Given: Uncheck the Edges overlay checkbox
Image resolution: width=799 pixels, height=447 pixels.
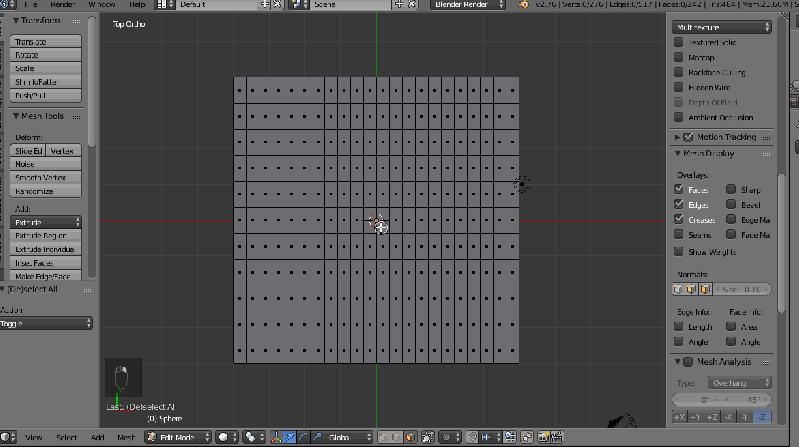Looking at the screenshot, I should tap(678, 204).
